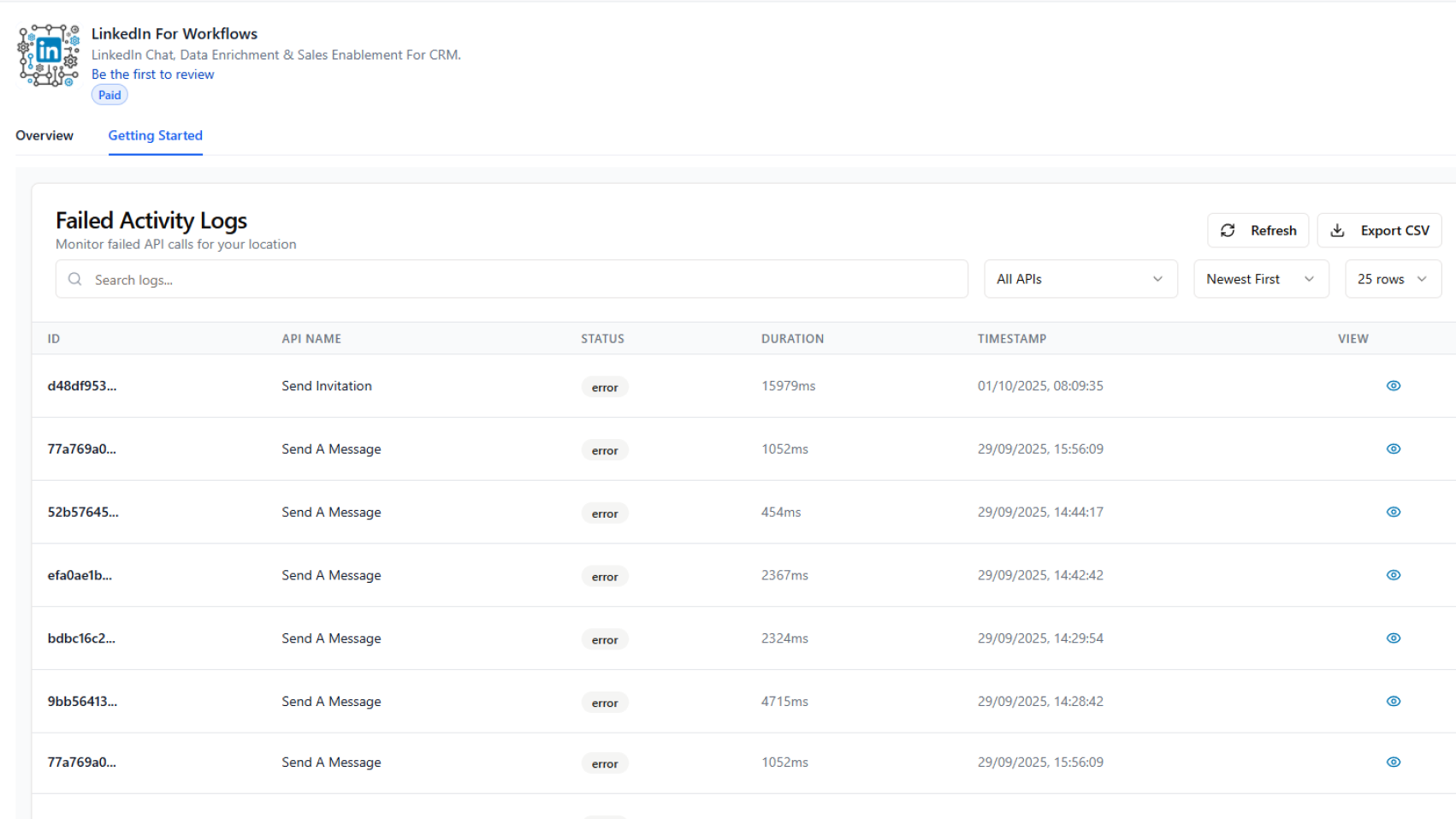Click the refresh circular arrows icon
Screen dimensions: 1456x819
point(1228,230)
